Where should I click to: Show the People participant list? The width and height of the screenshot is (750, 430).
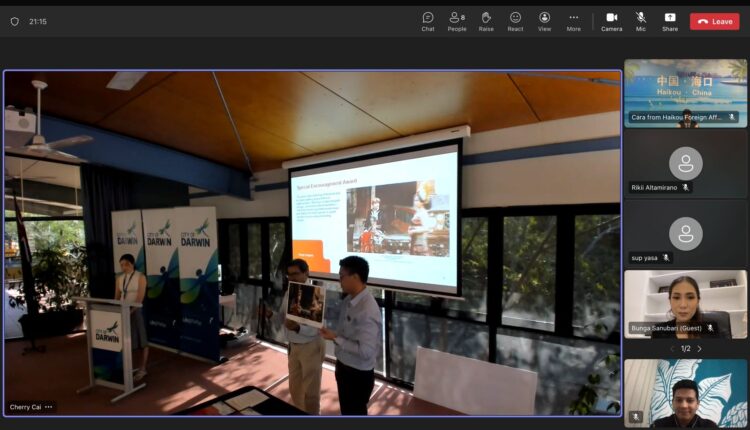(457, 21)
